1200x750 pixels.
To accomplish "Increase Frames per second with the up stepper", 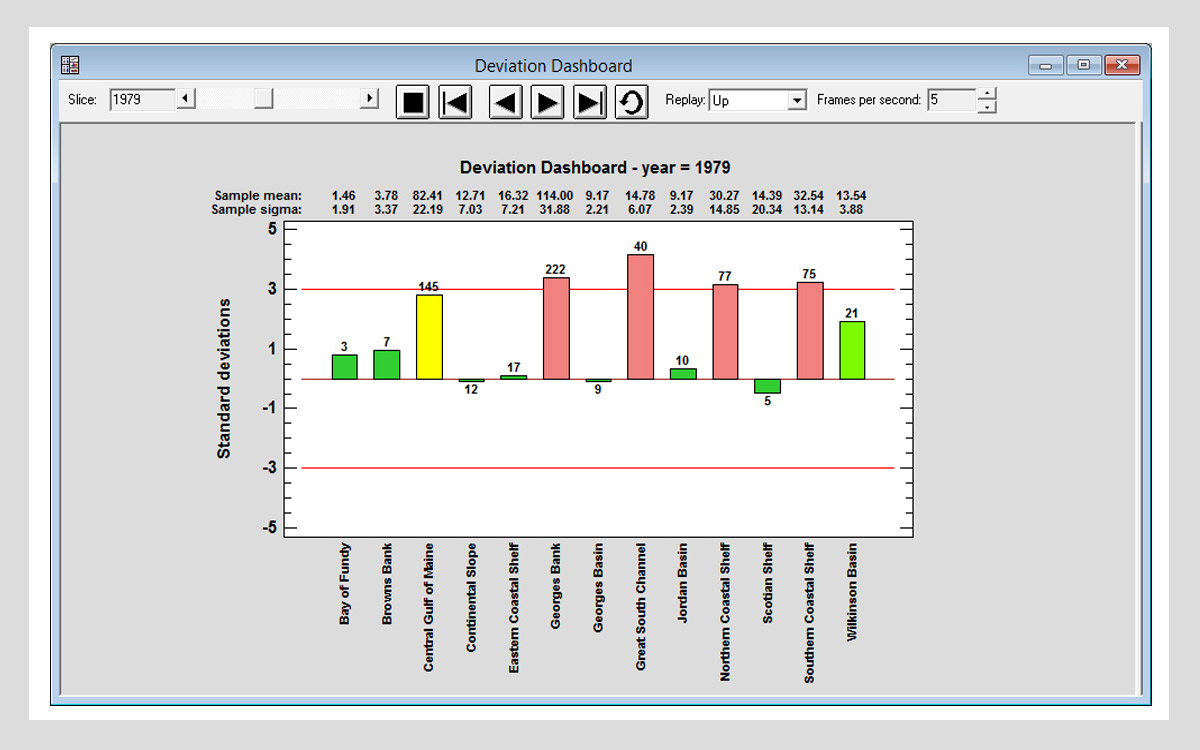I will coord(988,94).
